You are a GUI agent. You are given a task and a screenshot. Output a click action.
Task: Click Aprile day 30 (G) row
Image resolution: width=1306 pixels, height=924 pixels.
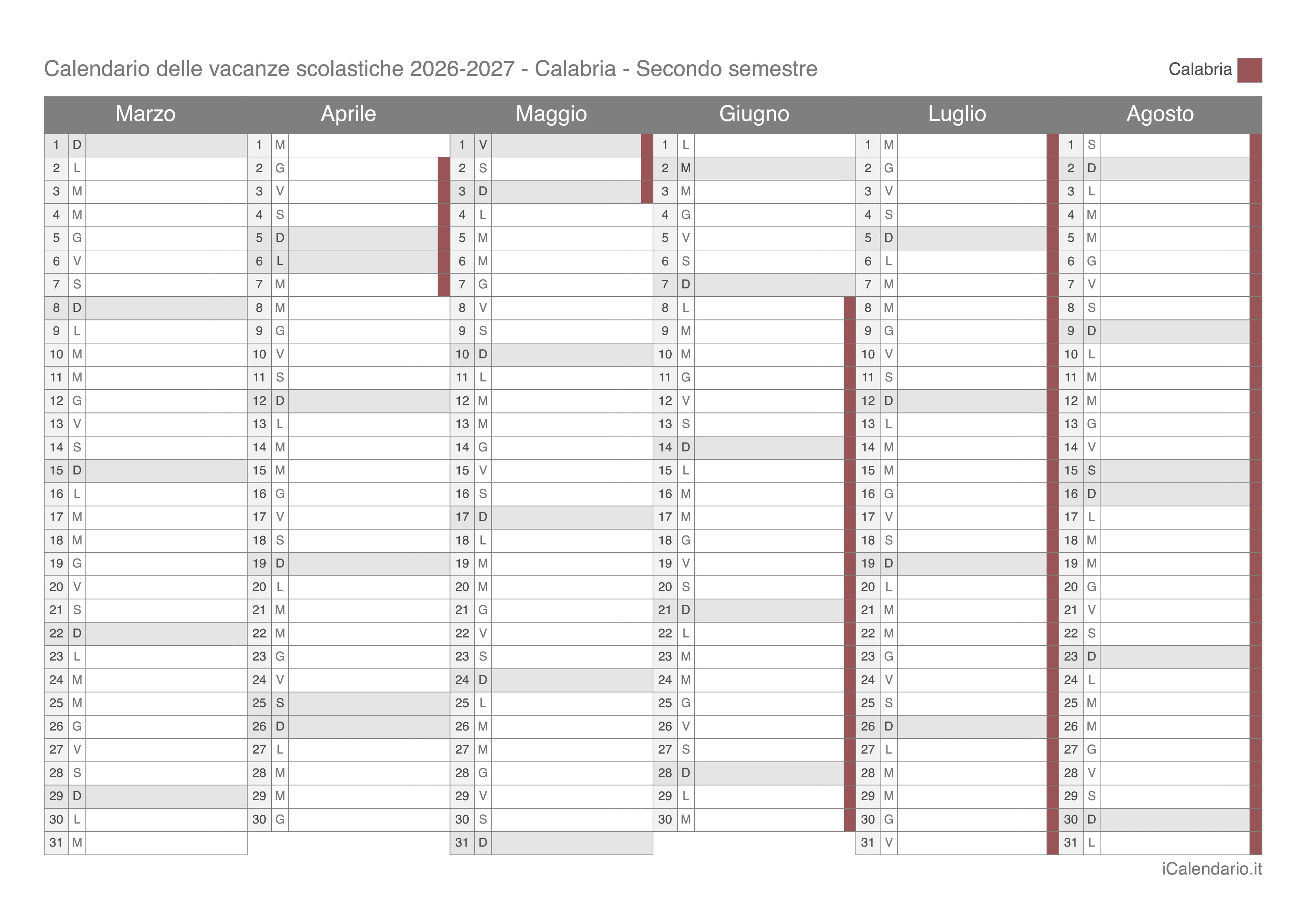348,819
